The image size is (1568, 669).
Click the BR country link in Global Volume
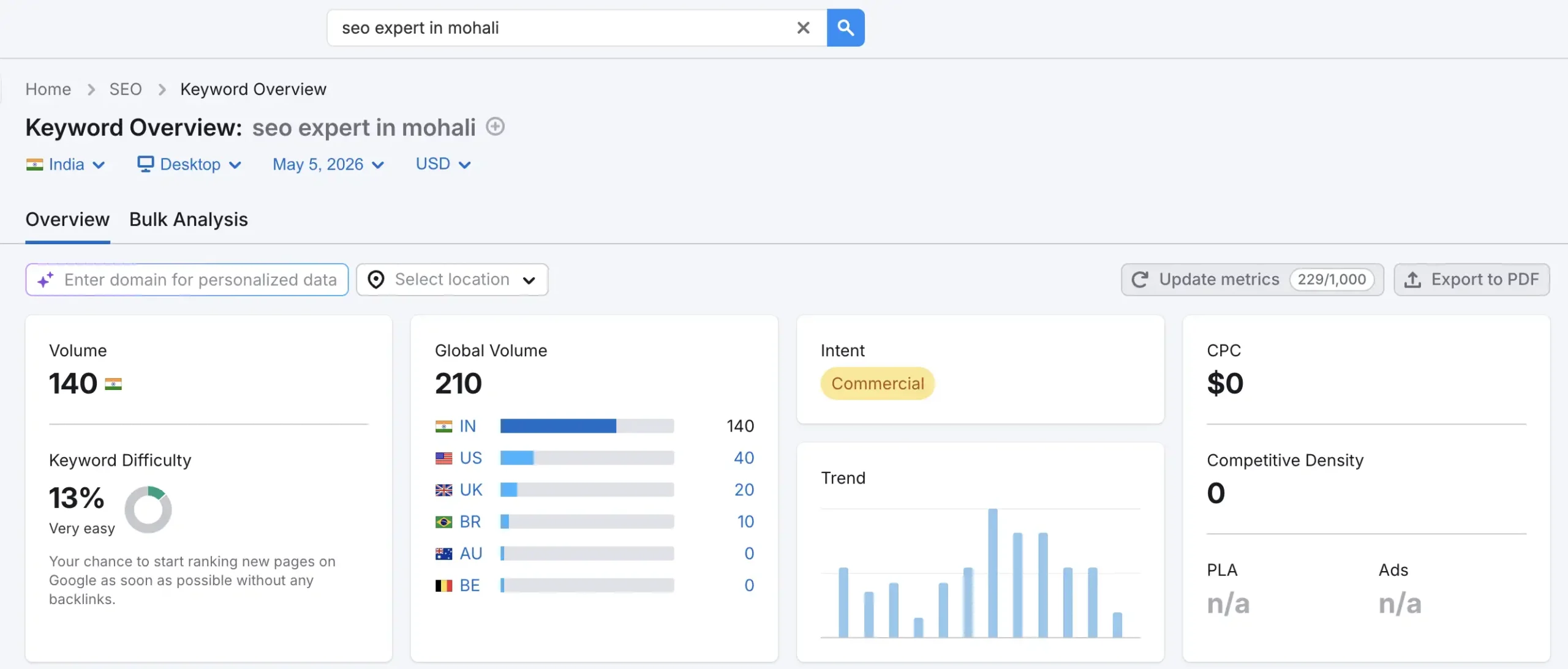470,521
